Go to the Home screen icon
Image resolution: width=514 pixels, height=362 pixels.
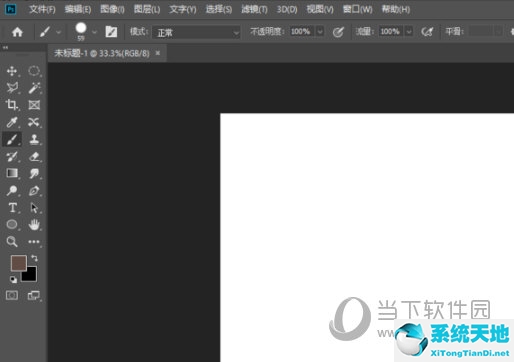click(x=17, y=32)
